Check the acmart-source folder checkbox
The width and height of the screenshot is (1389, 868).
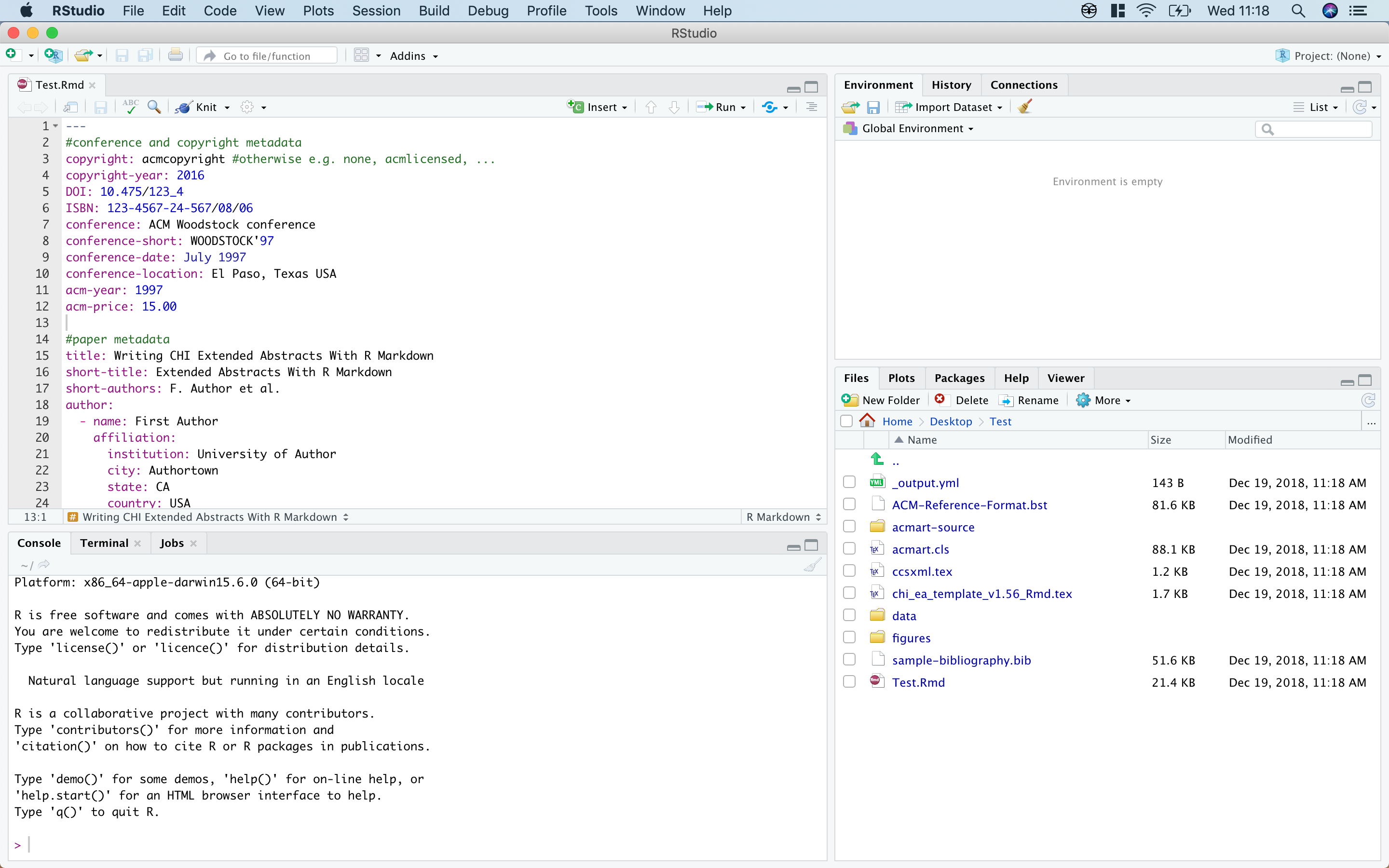pos(849,527)
